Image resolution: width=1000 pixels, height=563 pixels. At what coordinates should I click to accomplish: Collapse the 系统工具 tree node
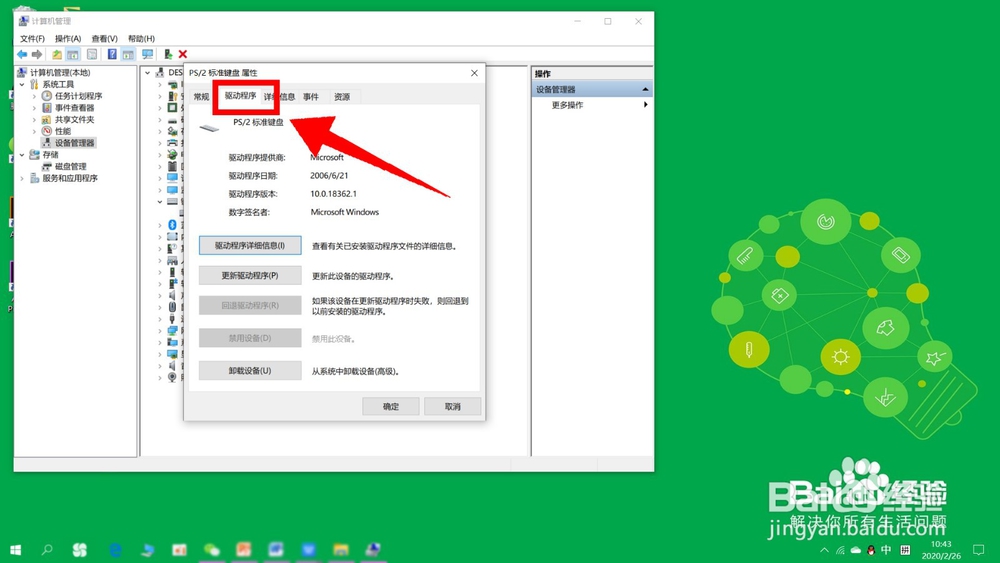click(x=22, y=84)
